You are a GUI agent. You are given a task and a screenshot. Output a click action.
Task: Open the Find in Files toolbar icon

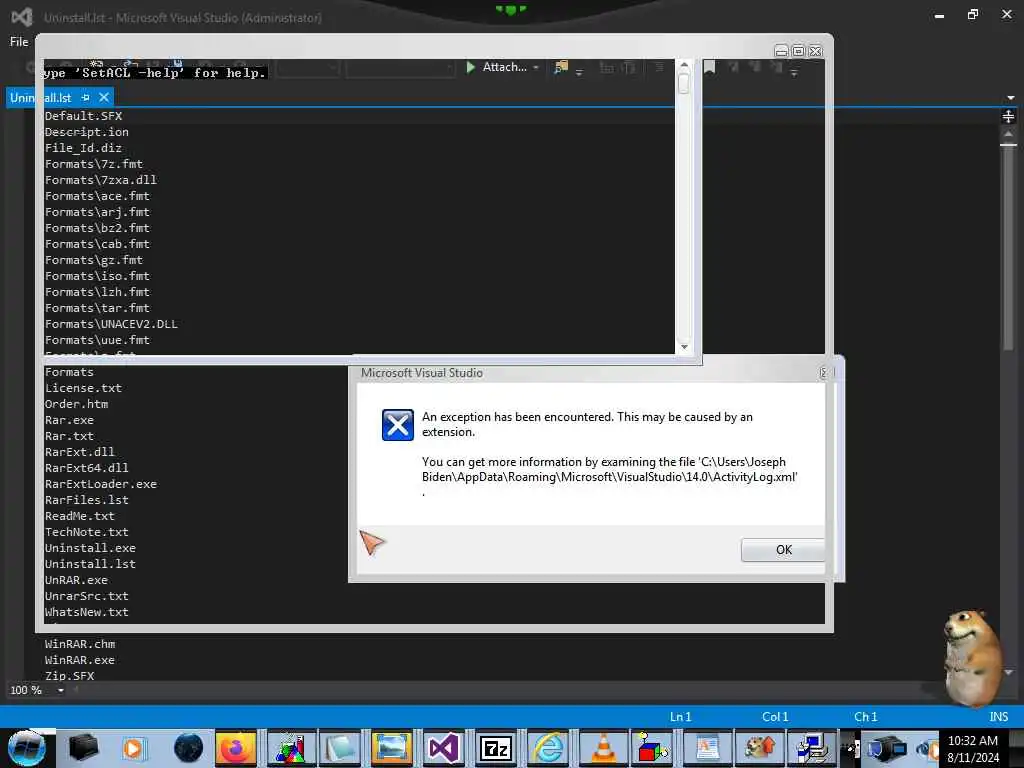tap(560, 67)
